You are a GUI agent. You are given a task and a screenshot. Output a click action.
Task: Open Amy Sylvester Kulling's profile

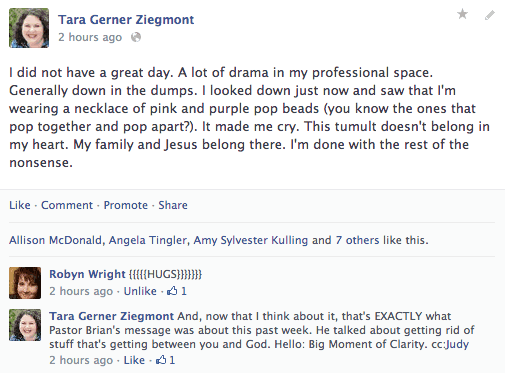[251, 240]
